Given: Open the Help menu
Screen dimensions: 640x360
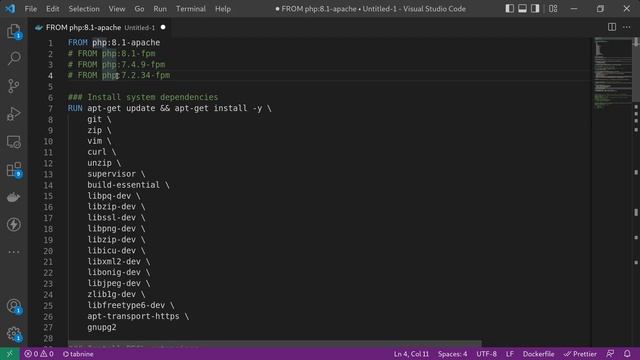Looking at the screenshot, I should click(x=223, y=9).
